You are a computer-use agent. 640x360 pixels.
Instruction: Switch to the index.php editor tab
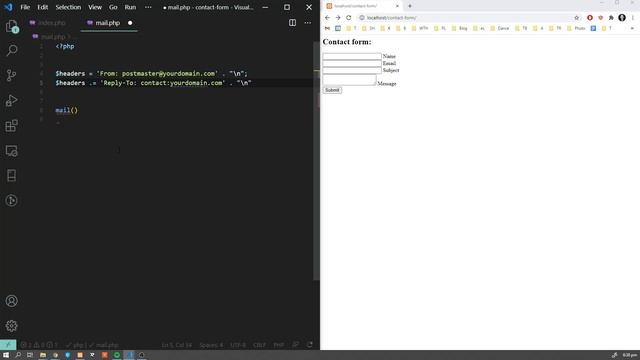pyautogui.click(x=48, y=23)
